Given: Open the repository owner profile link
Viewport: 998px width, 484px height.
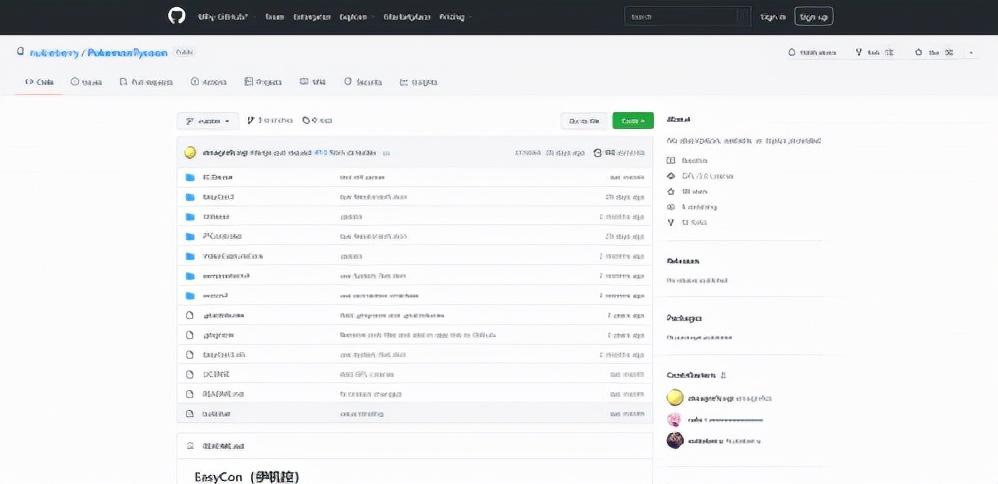Looking at the screenshot, I should pyautogui.click(x=53, y=53).
